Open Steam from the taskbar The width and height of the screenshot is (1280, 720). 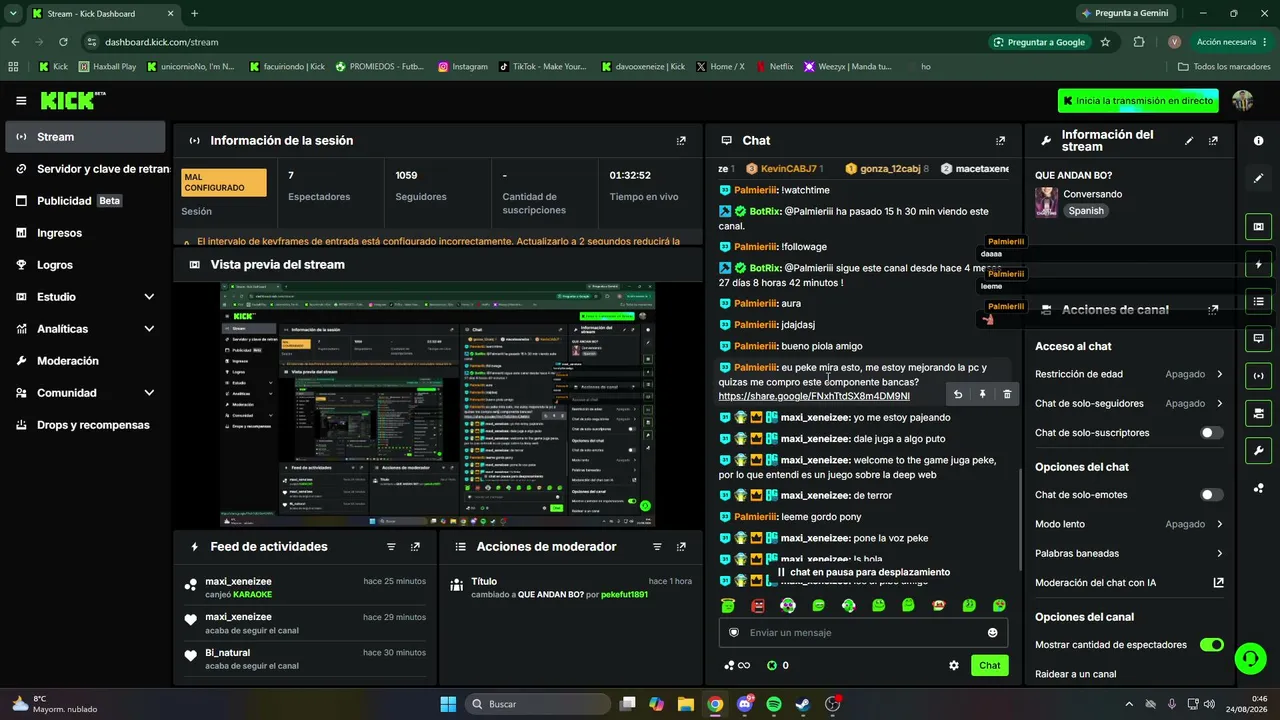803,704
